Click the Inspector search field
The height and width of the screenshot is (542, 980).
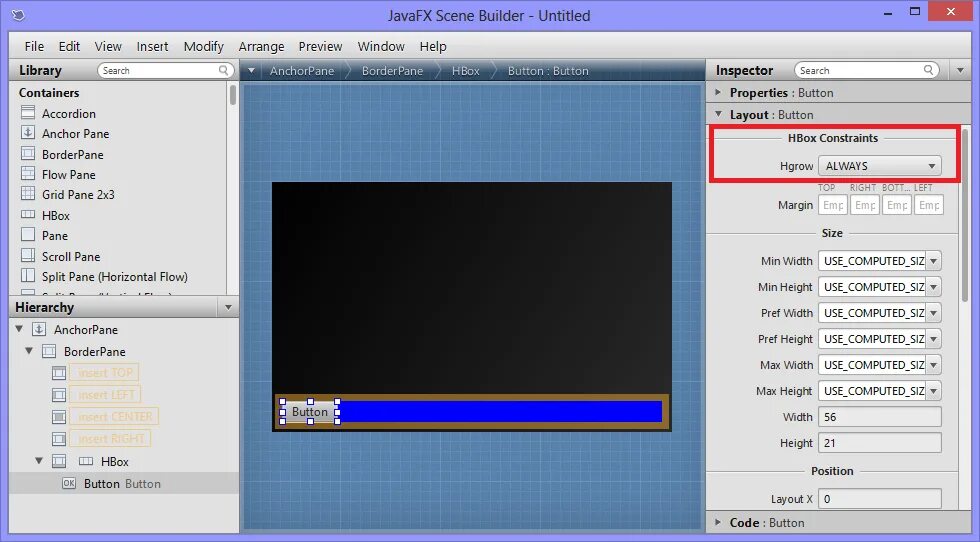click(867, 70)
